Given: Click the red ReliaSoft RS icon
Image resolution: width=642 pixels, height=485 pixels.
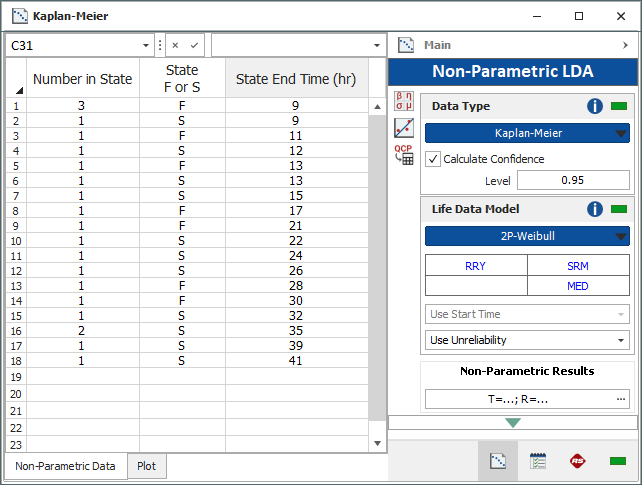Looking at the screenshot, I should coord(577,461).
